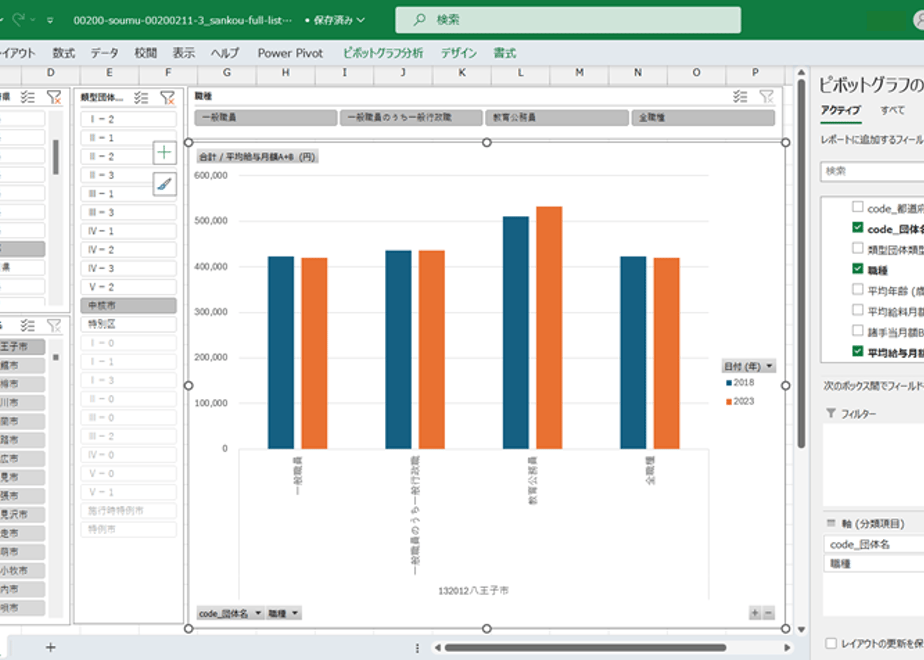Click the search box in the title bar
This screenshot has height=660, width=924.
[x=568, y=20]
